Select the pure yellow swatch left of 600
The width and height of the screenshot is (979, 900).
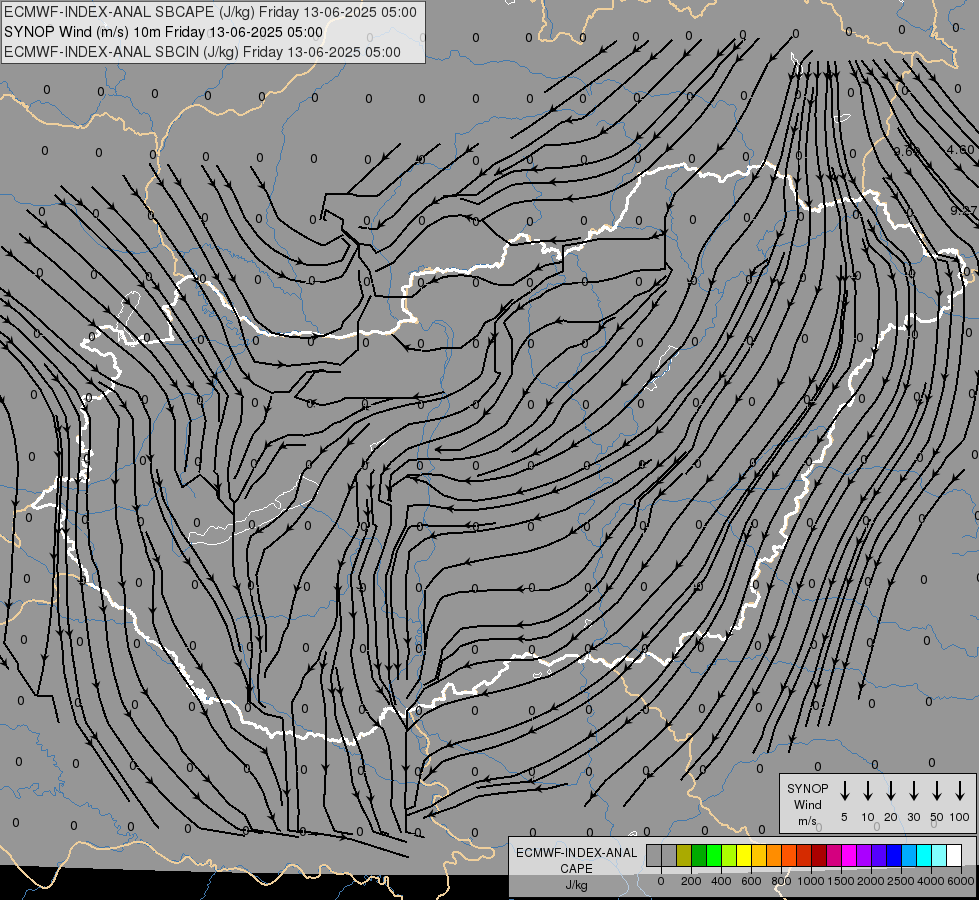coord(744,855)
